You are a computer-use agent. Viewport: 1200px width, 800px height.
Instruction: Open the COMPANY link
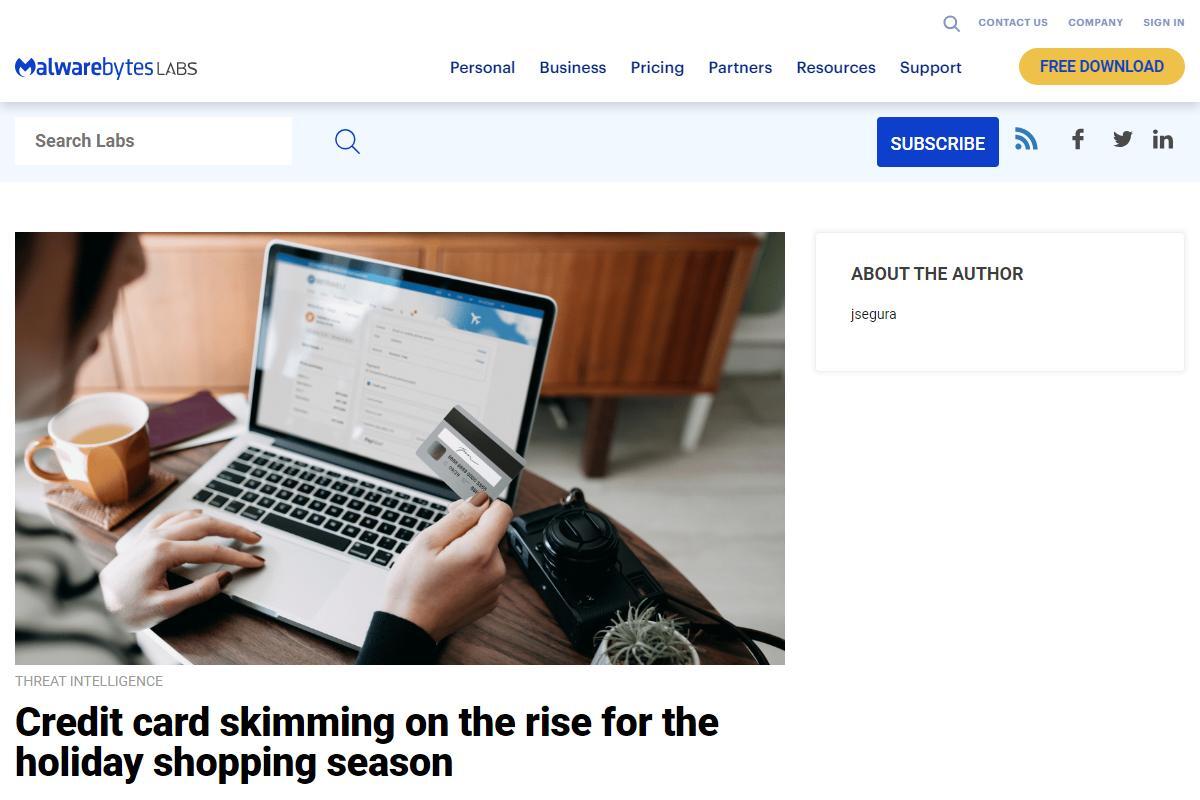click(1095, 22)
